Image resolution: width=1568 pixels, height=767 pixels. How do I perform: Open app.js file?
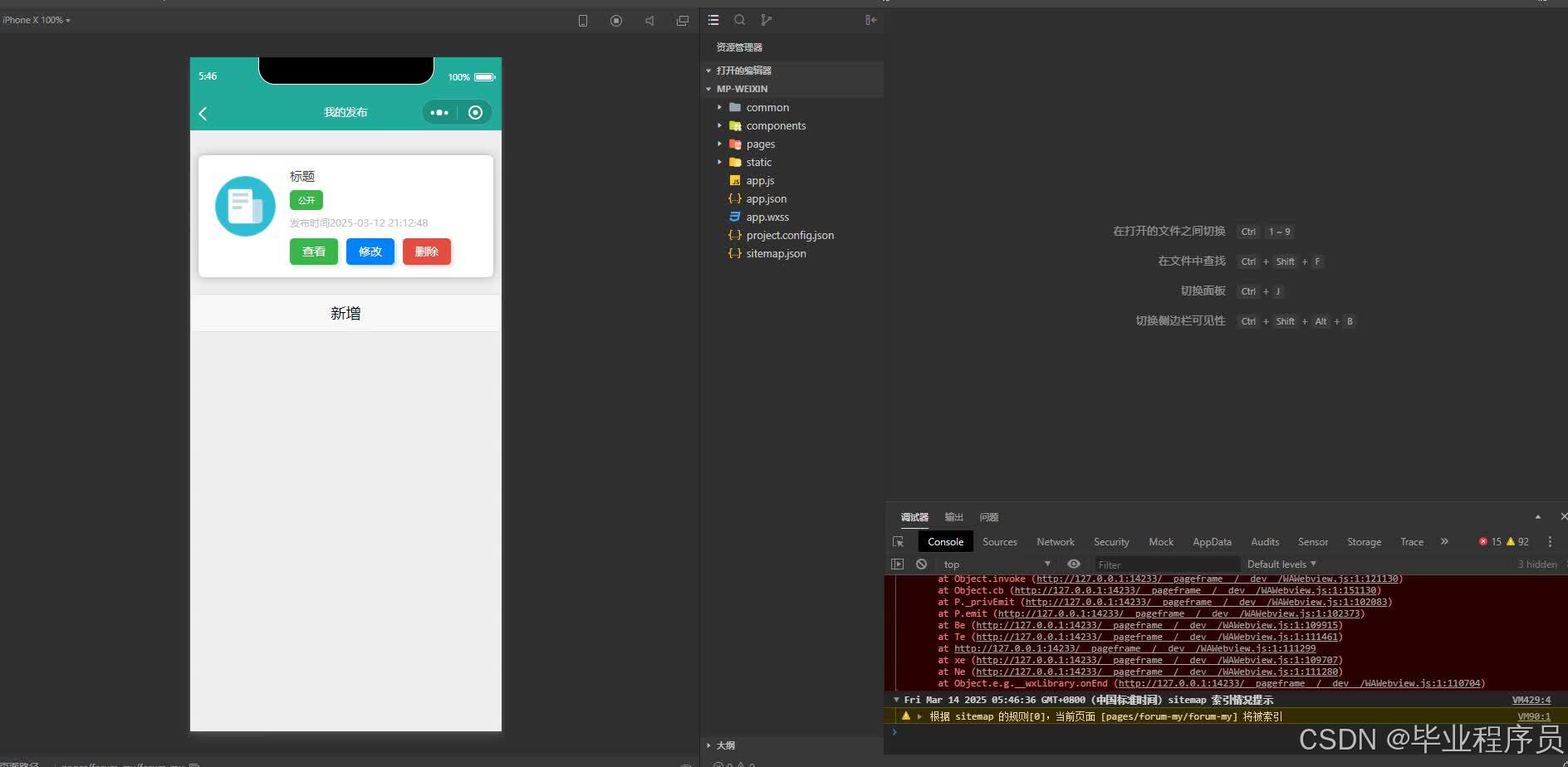(760, 180)
